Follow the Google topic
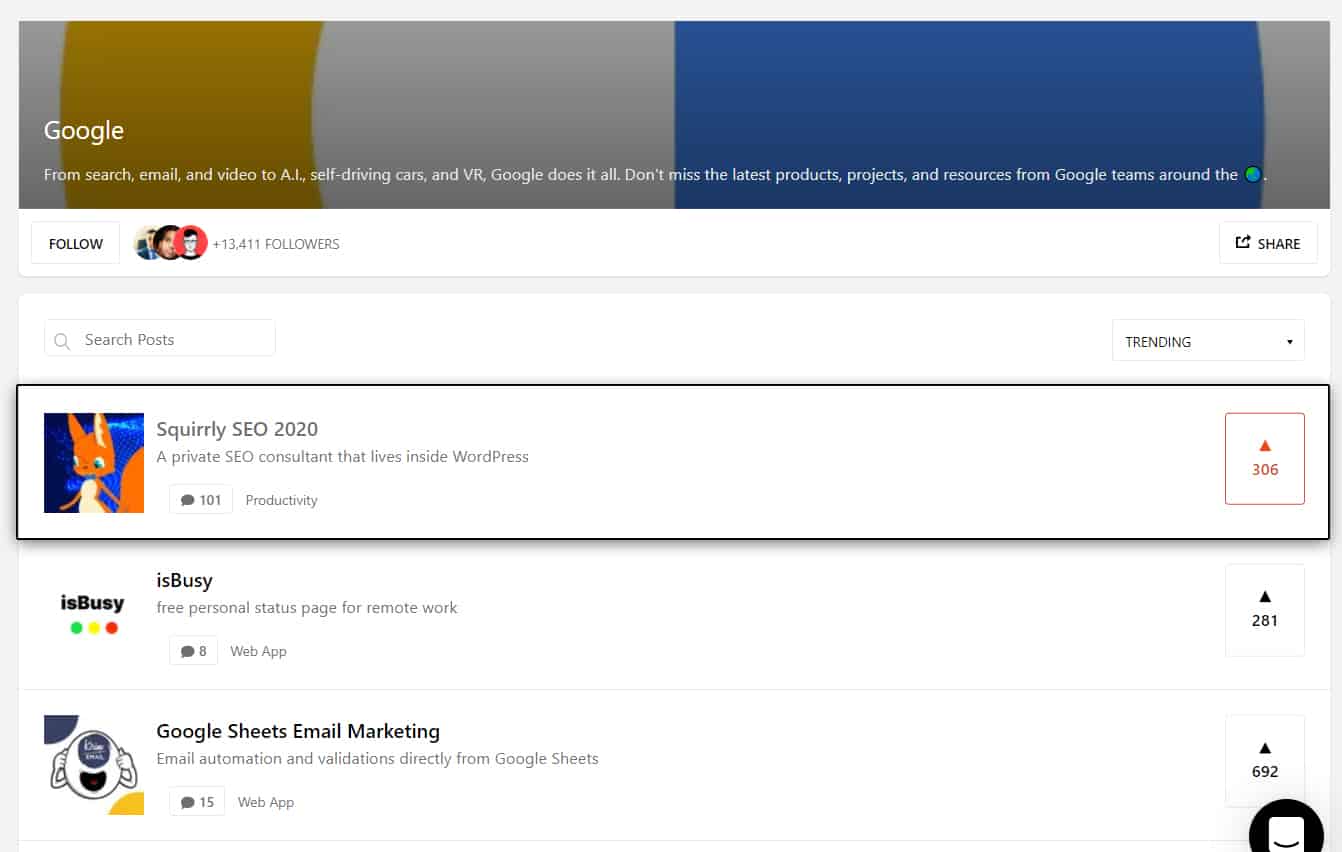 click(76, 243)
